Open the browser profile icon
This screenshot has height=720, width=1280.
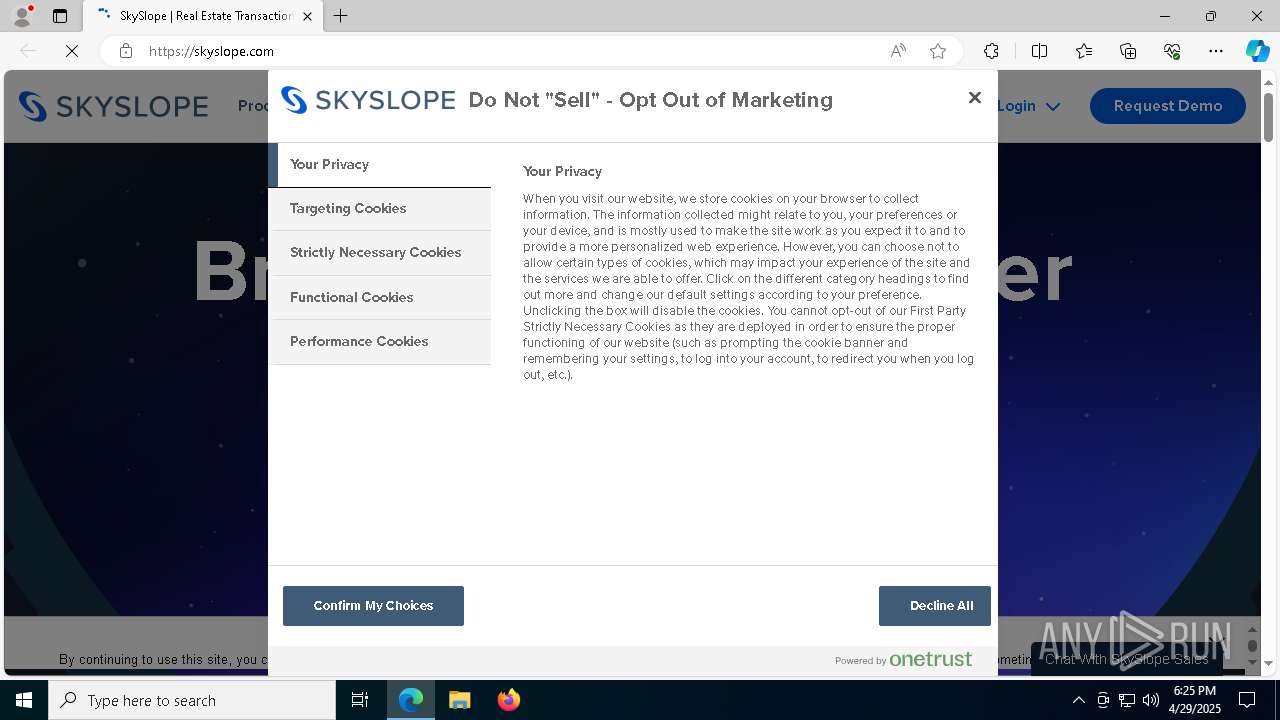click(x=22, y=16)
